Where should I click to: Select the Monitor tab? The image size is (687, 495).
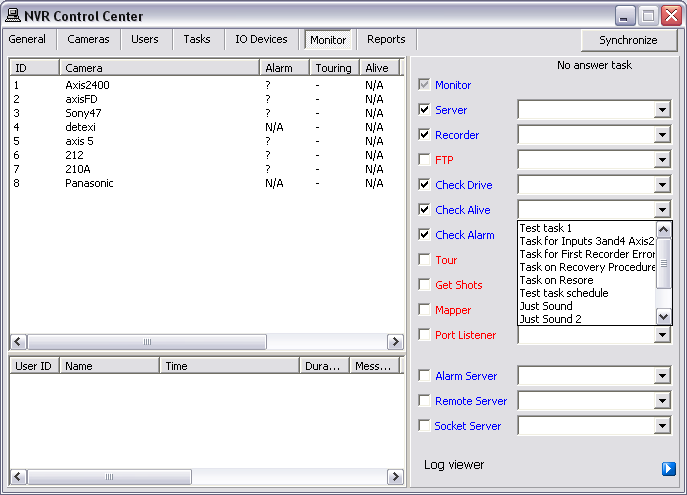[x=328, y=40]
